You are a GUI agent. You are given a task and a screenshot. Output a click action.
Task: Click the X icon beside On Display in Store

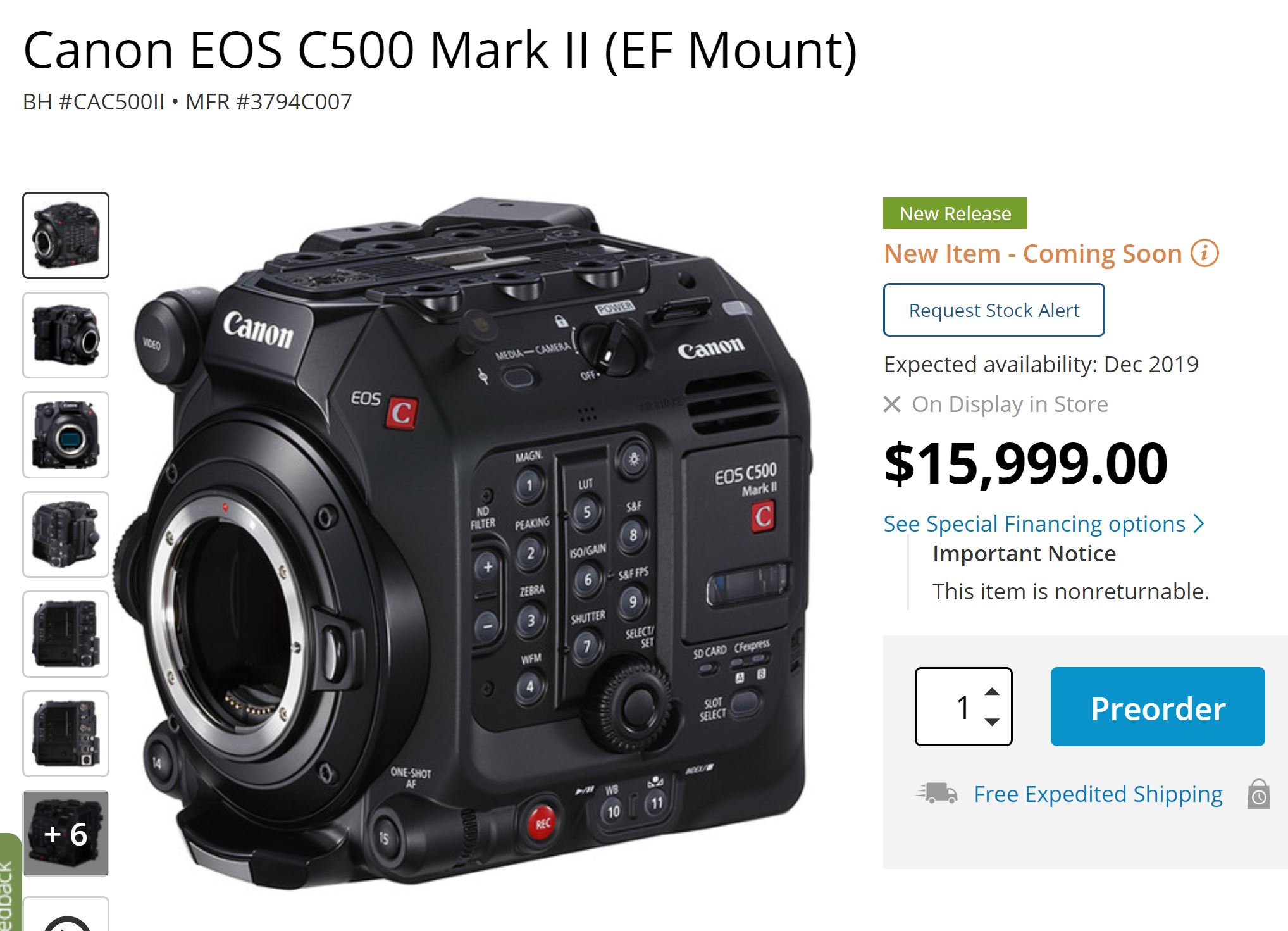892,404
